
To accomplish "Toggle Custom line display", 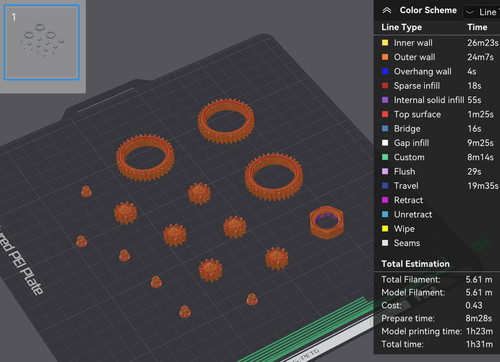I will coord(409,157).
